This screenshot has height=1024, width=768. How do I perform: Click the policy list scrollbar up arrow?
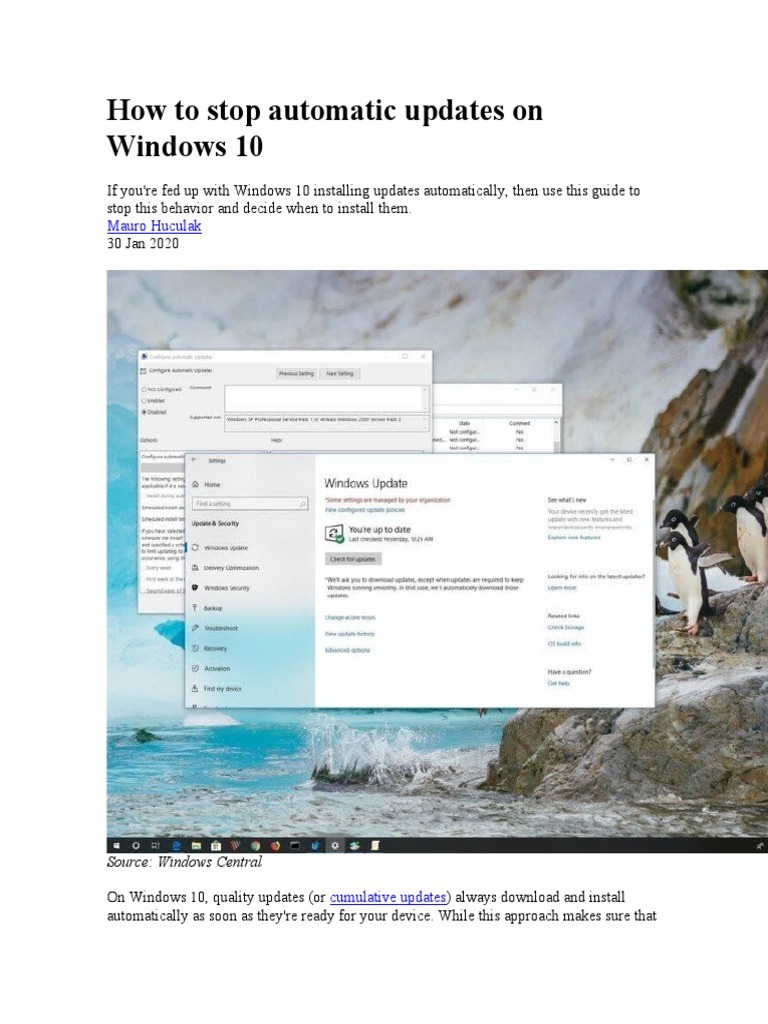(556, 423)
